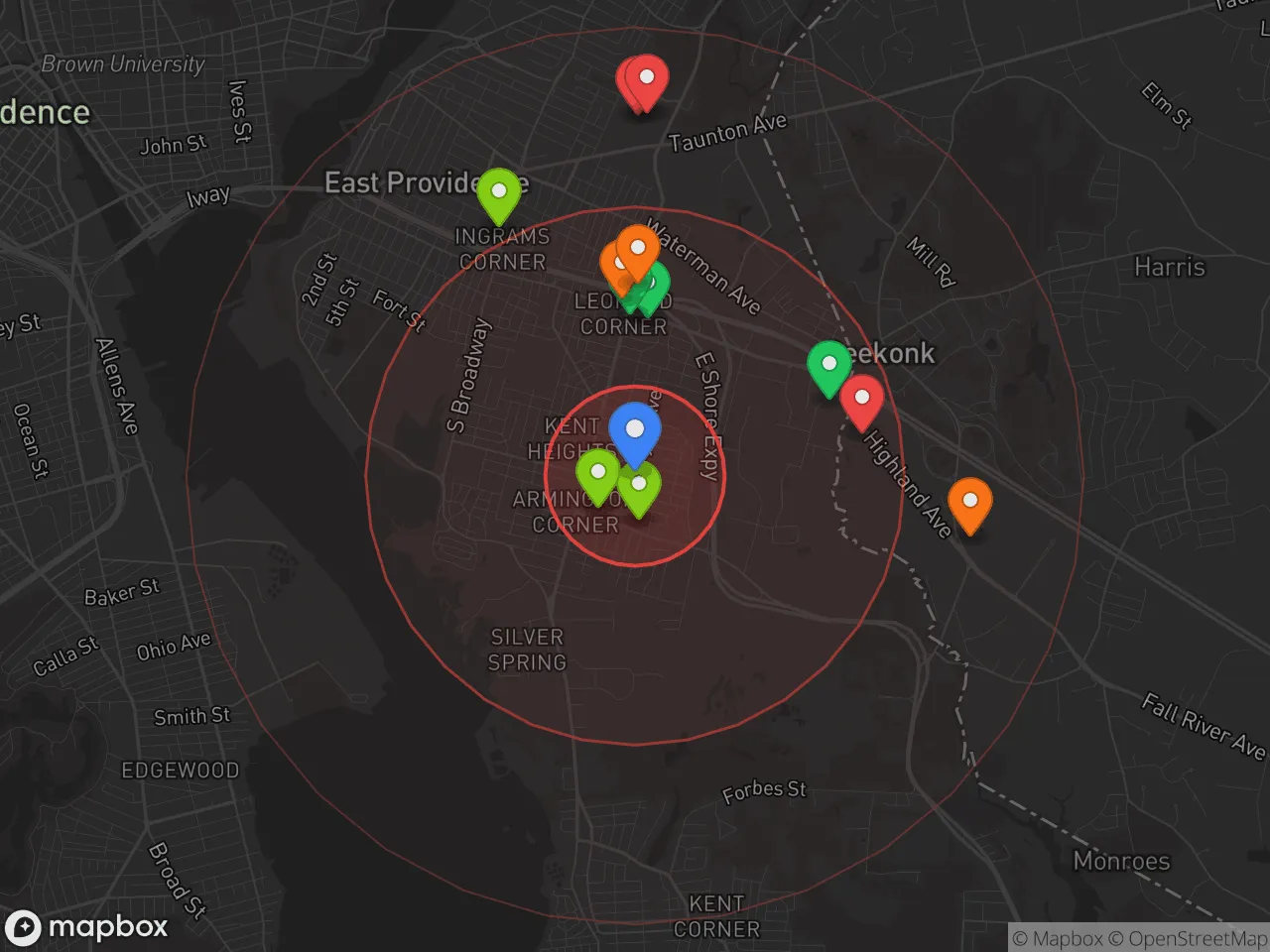
Task: Click the Forbes St street label
Action: (764, 791)
